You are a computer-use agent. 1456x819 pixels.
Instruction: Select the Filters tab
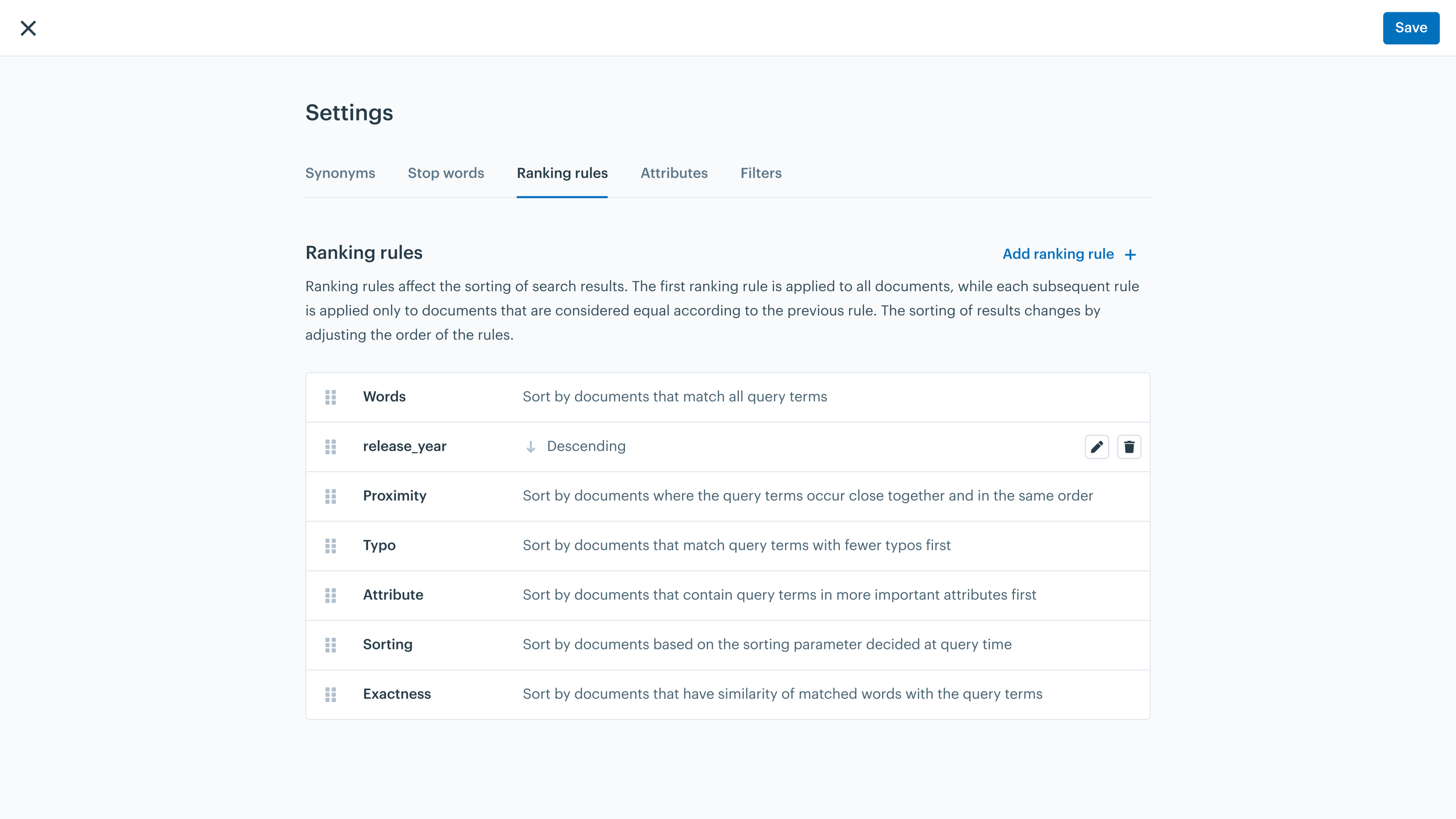[x=761, y=173]
